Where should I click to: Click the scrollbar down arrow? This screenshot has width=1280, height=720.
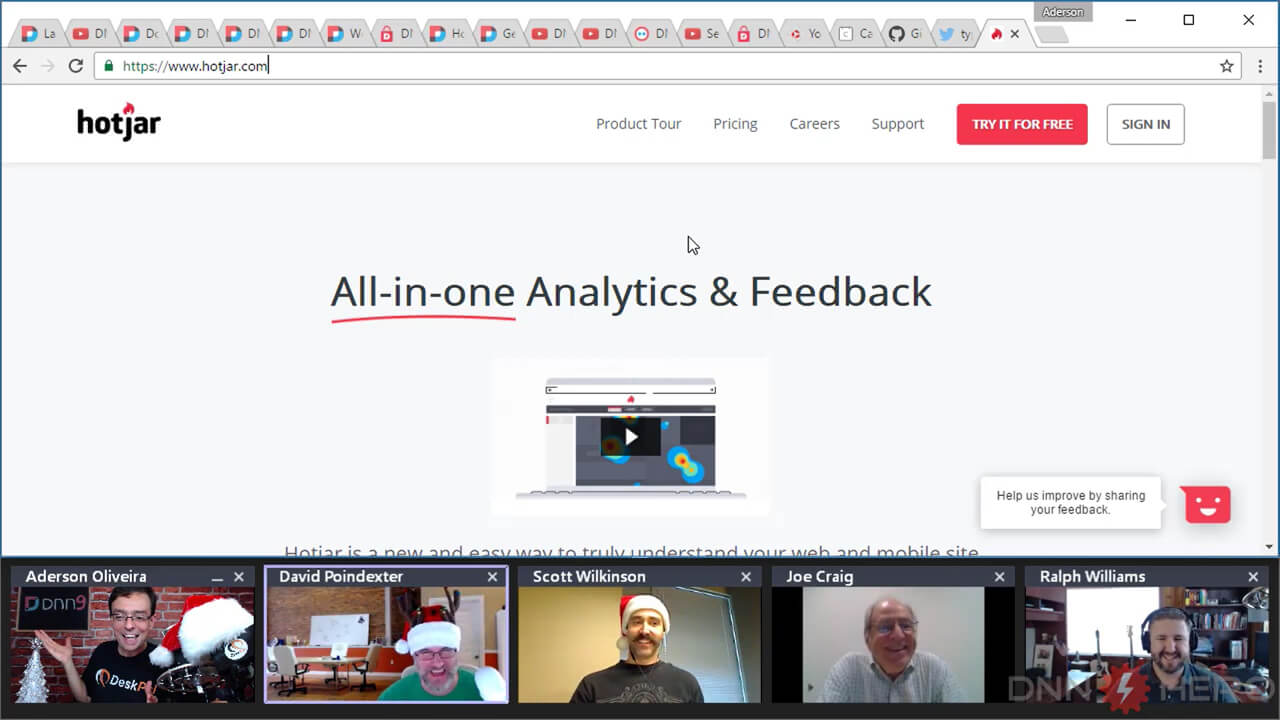tap(1269, 547)
